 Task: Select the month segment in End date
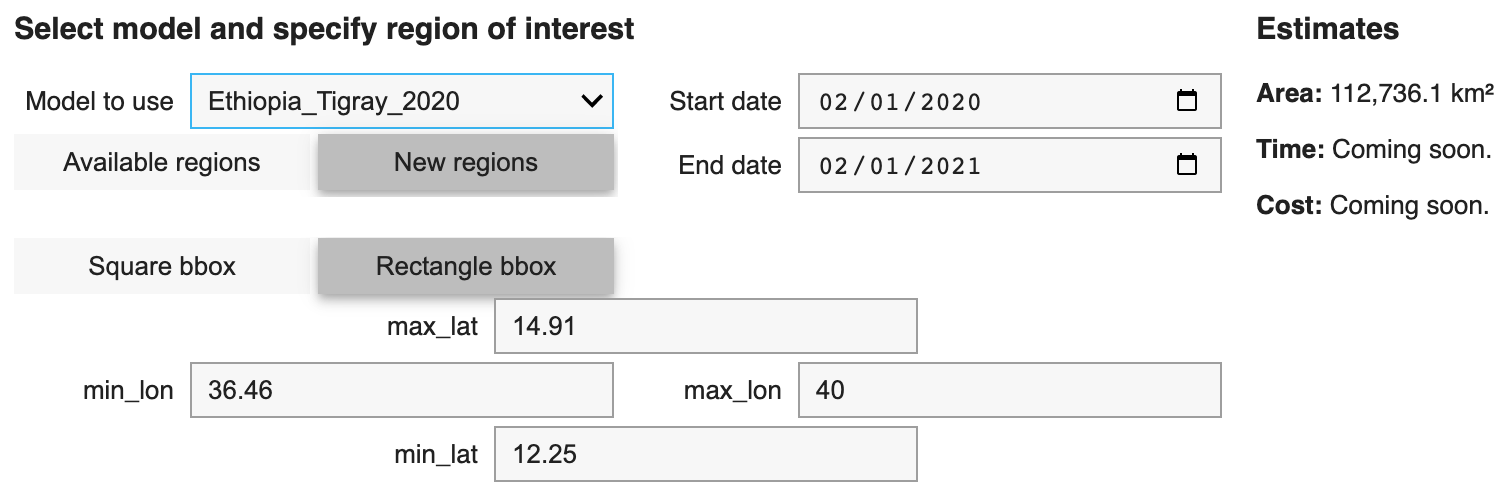point(833,166)
